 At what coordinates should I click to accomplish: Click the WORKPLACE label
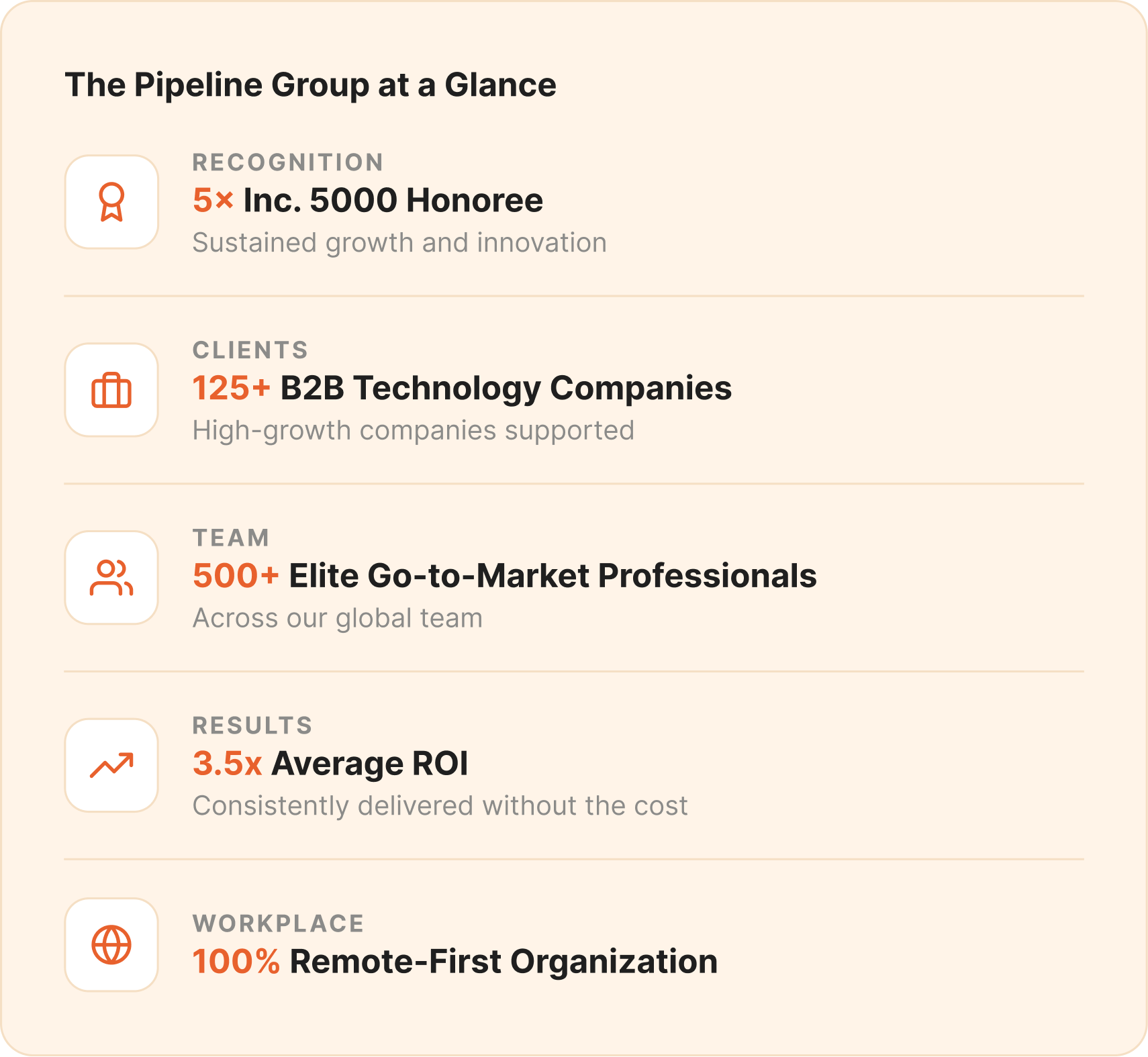(278, 923)
